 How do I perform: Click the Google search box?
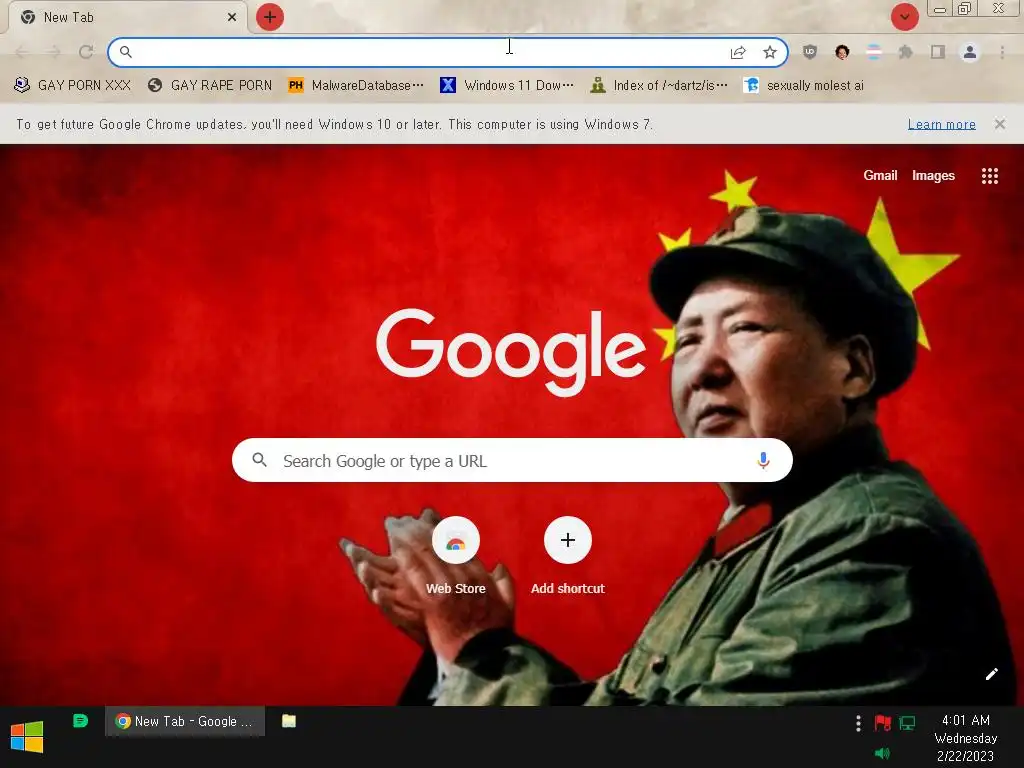512,460
